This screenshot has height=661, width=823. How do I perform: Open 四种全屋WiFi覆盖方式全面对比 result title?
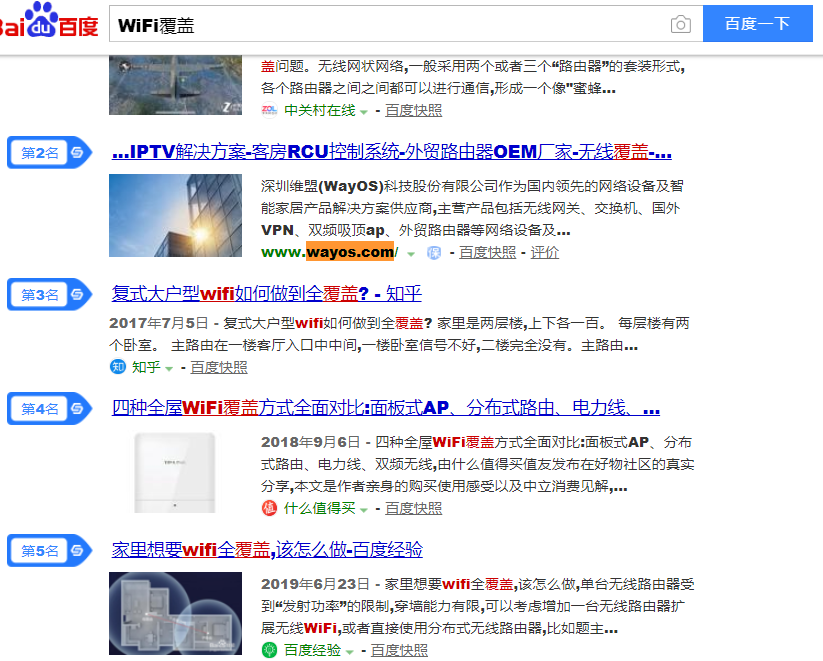[x=386, y=407]
